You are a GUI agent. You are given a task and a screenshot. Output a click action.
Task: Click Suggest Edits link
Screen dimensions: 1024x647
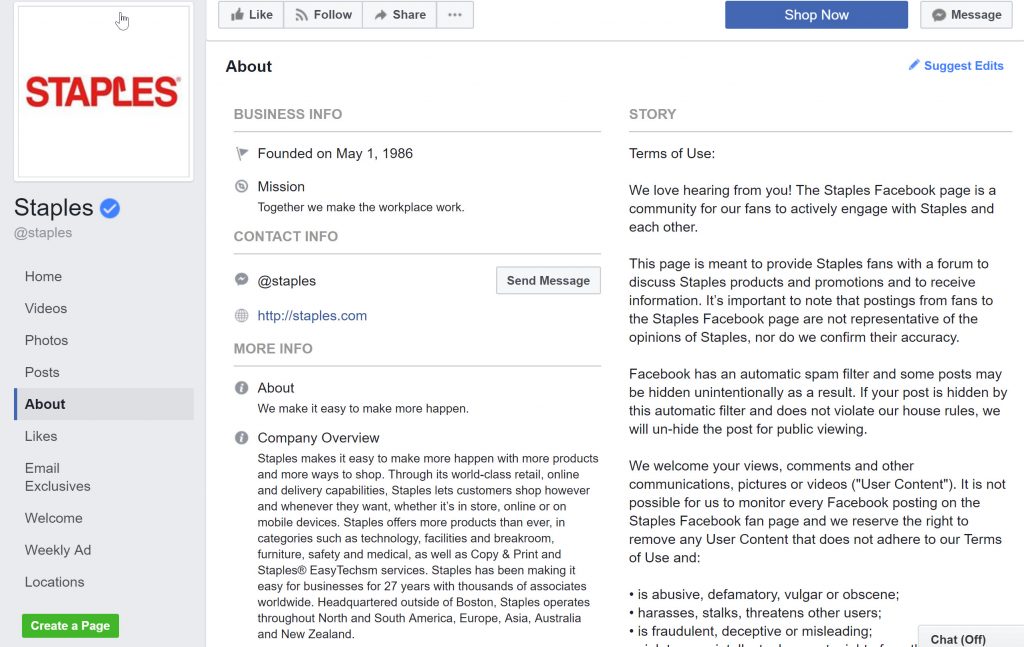pos(956,65)
